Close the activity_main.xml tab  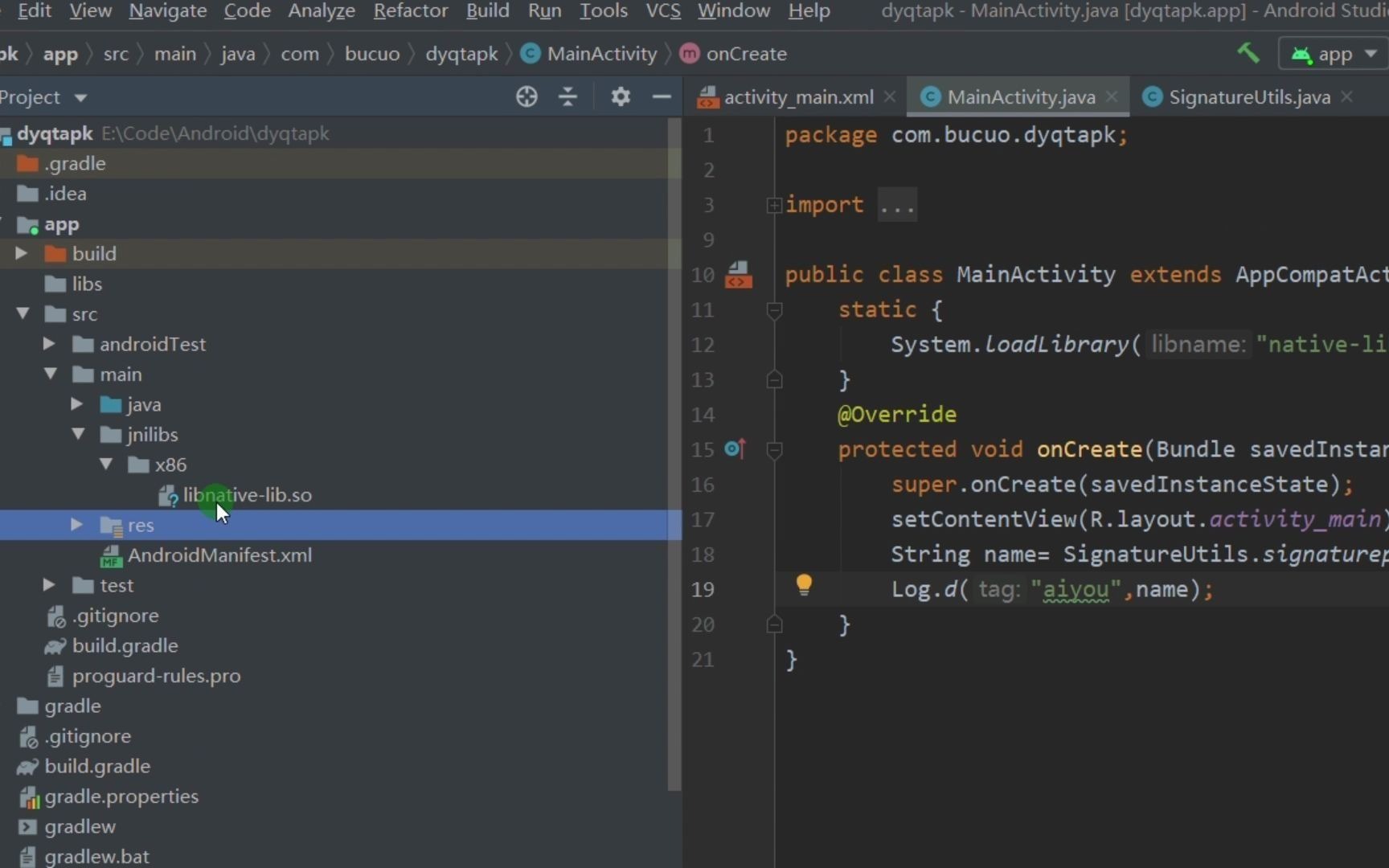tap(890, 96)
